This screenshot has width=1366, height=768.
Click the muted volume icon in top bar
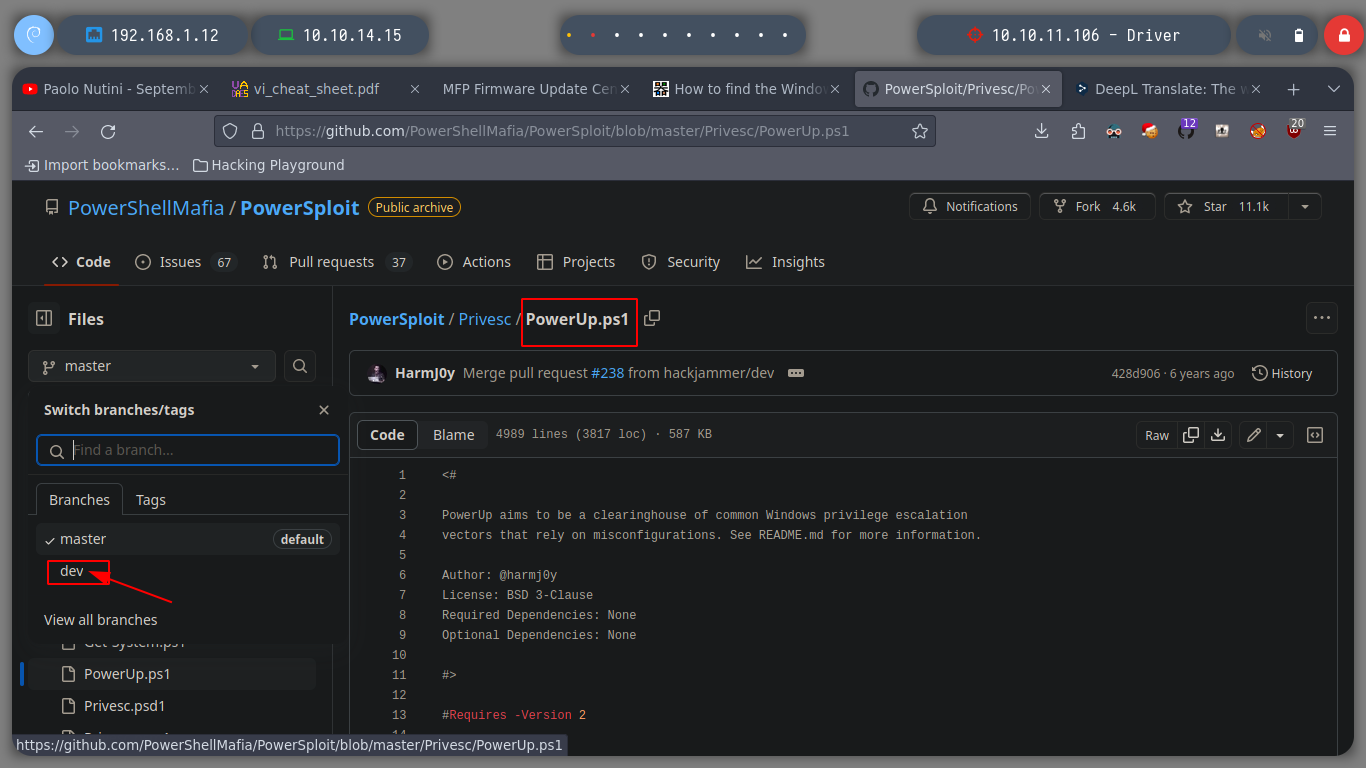pyautogui.click(x=1265, y=35)
